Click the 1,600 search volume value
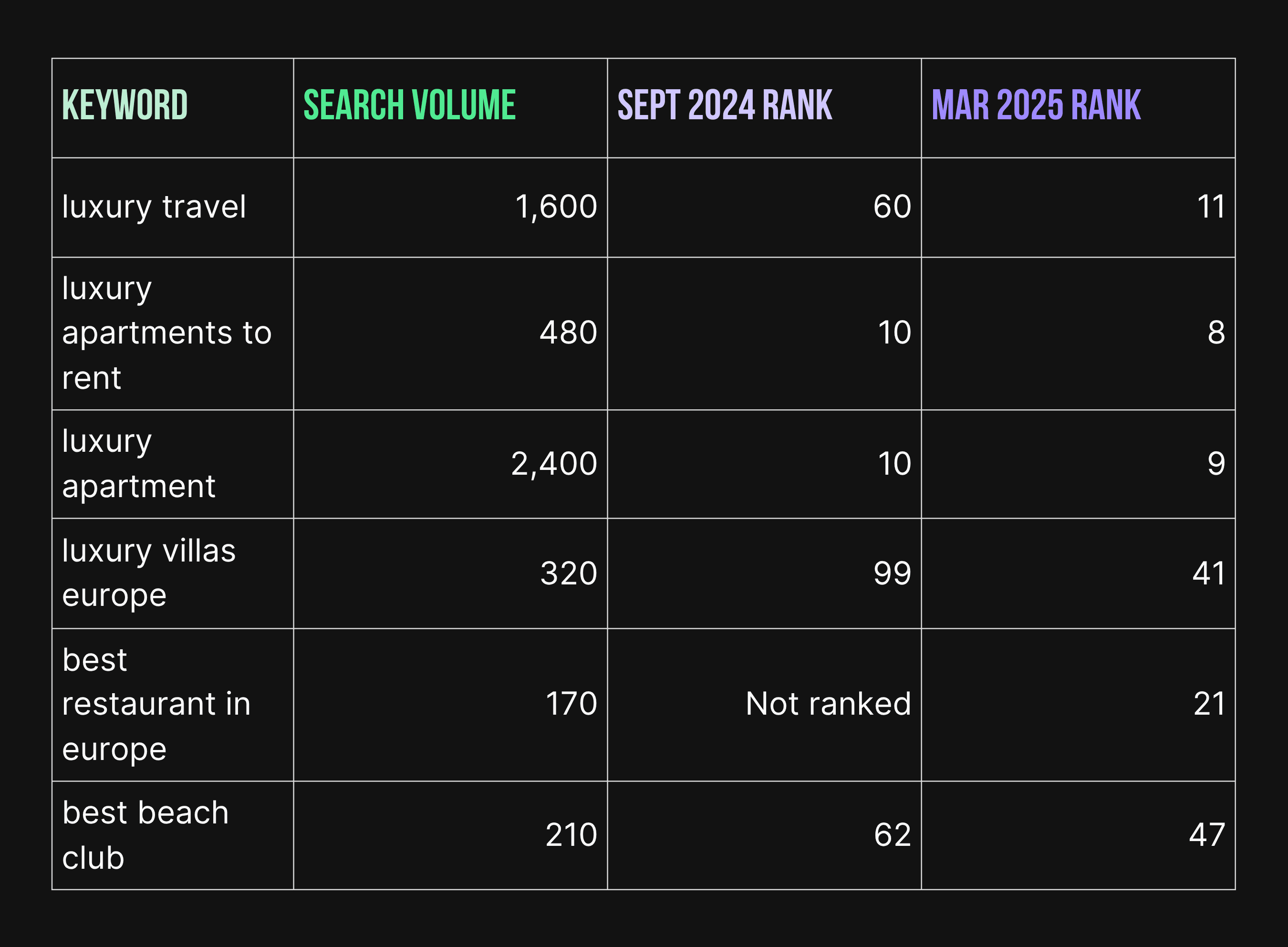1288x947 pixels. click(x=555, y=207)
